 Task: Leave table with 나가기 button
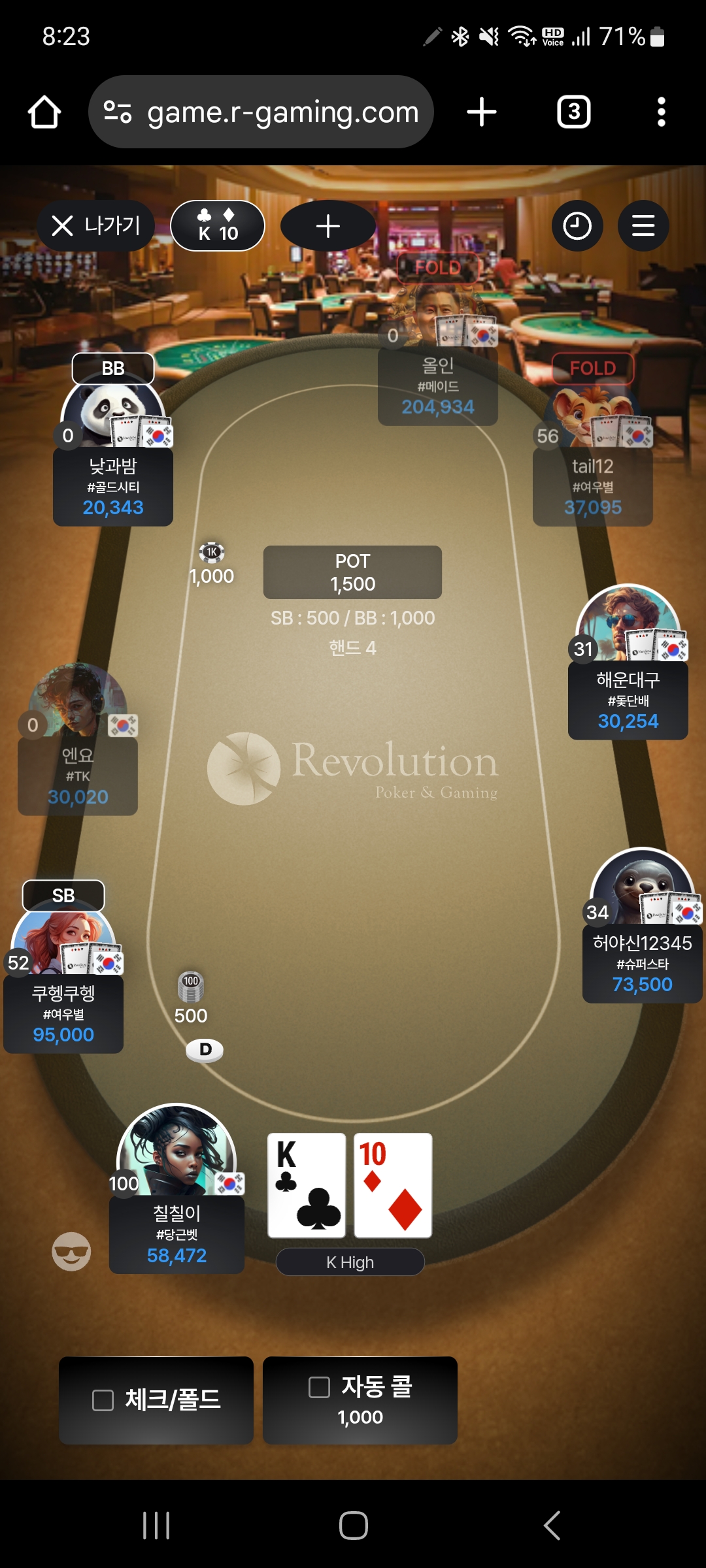click(96, 226)
